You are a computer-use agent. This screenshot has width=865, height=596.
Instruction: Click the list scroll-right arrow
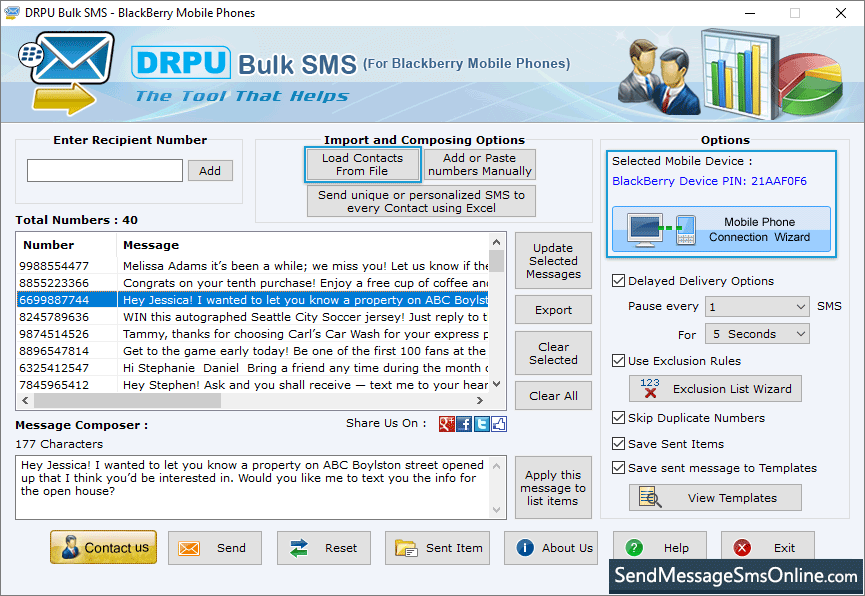(x=480, y=401)
